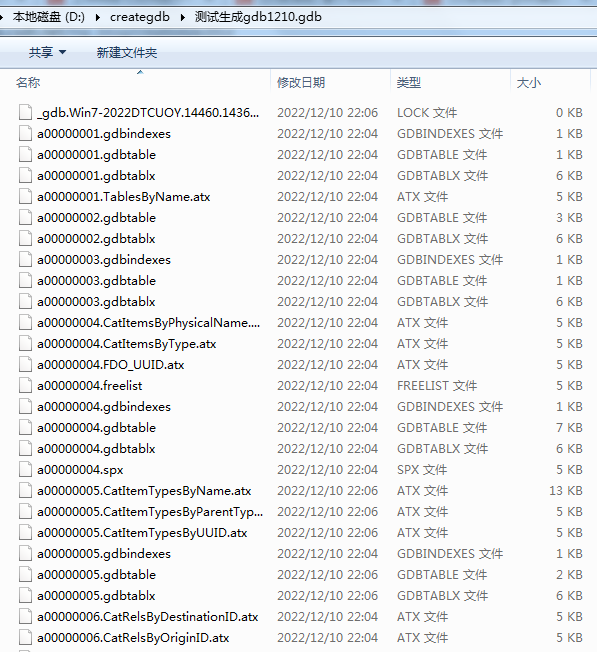The width and height of the screenshot is (597, 652).
Task: Click file icon of a00000003.gdbtablx
Action: (25, 301)
